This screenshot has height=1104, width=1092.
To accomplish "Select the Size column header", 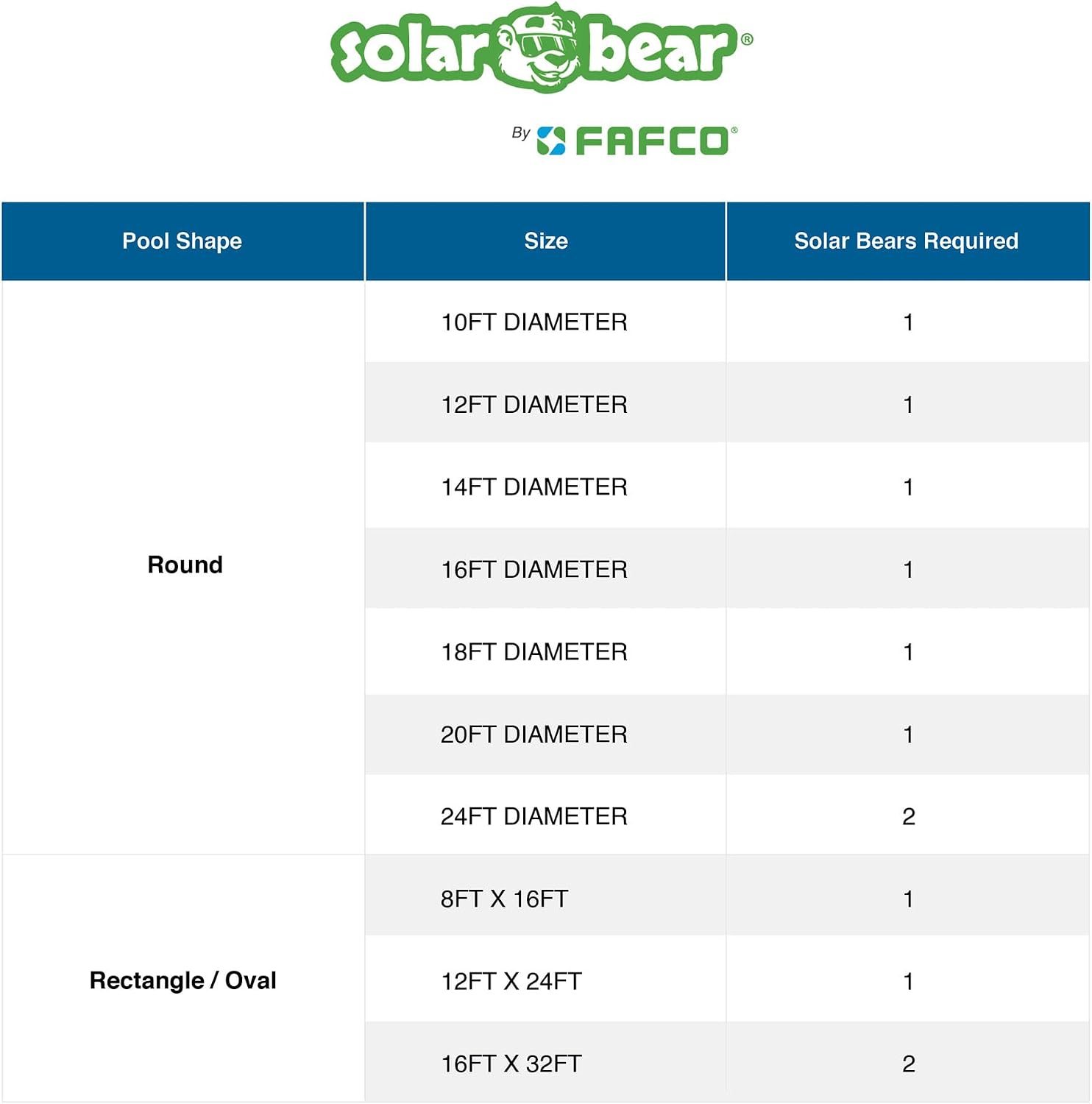I will (x=545, y=241).
